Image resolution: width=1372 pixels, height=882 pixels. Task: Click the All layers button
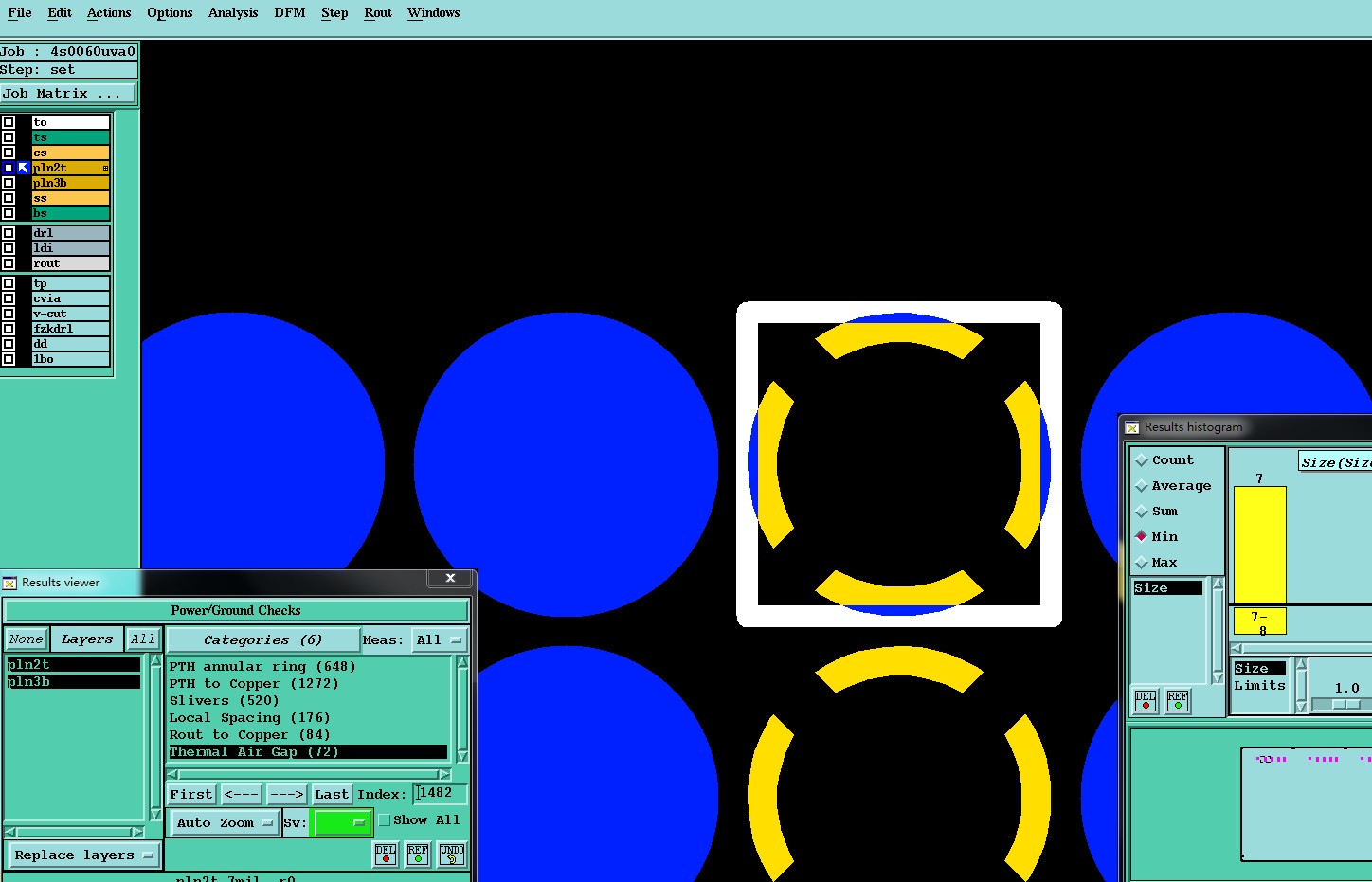tap(143, 639)
